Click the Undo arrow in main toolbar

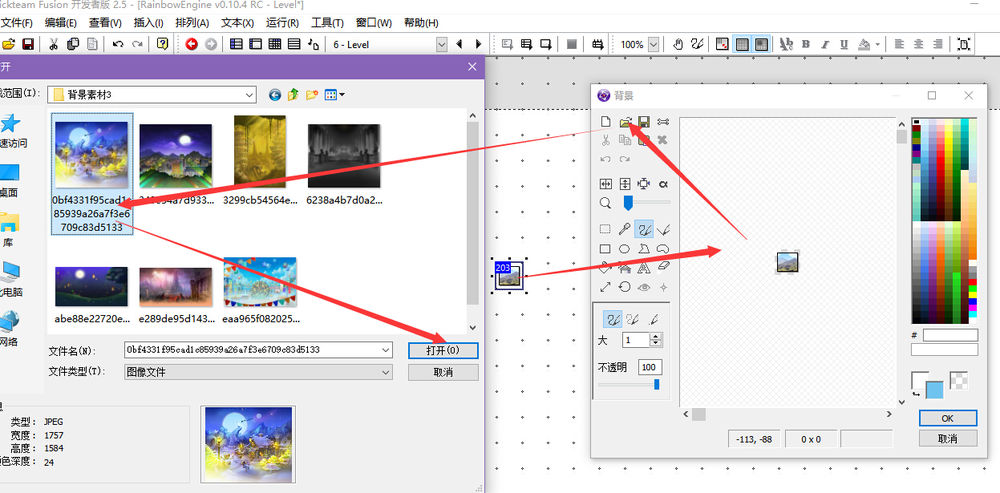pos(117,44)
